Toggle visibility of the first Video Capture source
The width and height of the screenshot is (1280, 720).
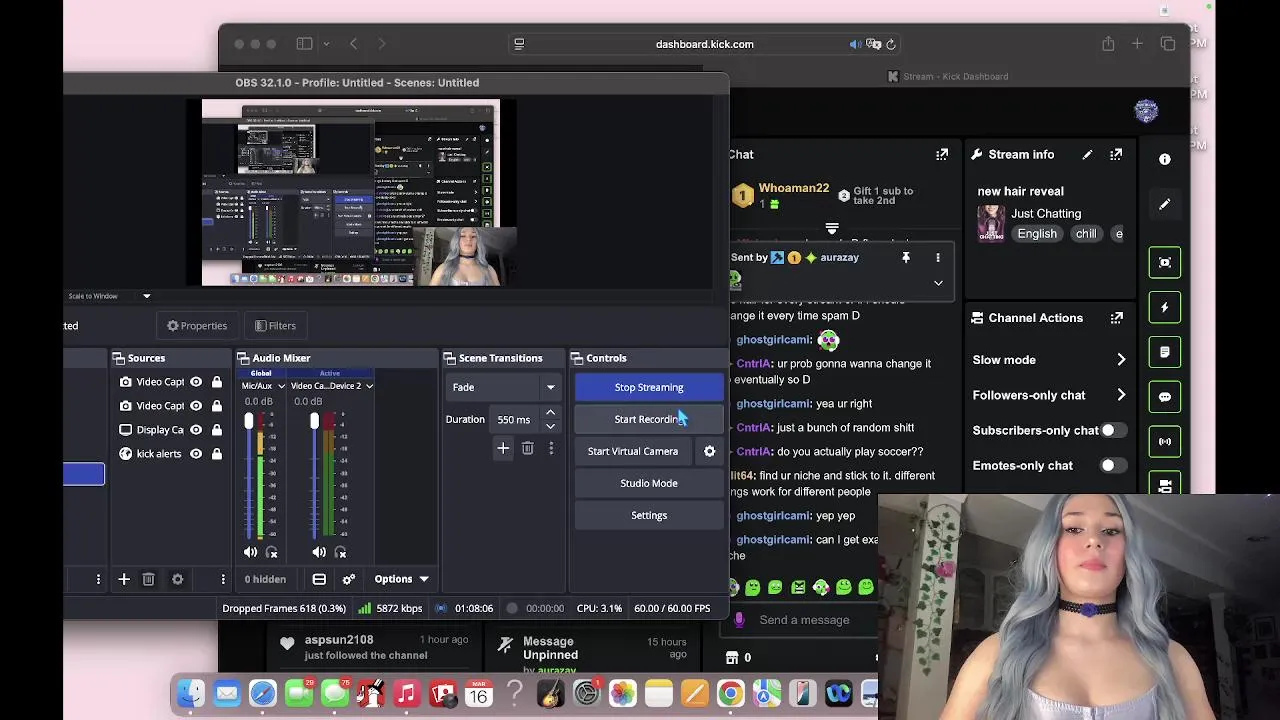(x=196, y=382)
